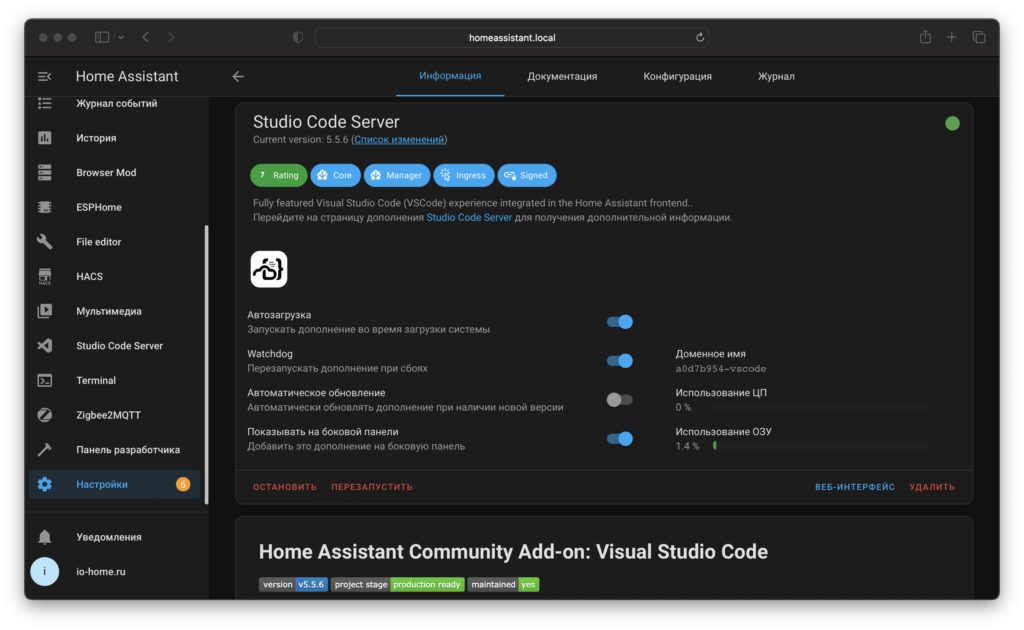
Task: Open Журнал событий in sidebar
Action: coord(116,103)
